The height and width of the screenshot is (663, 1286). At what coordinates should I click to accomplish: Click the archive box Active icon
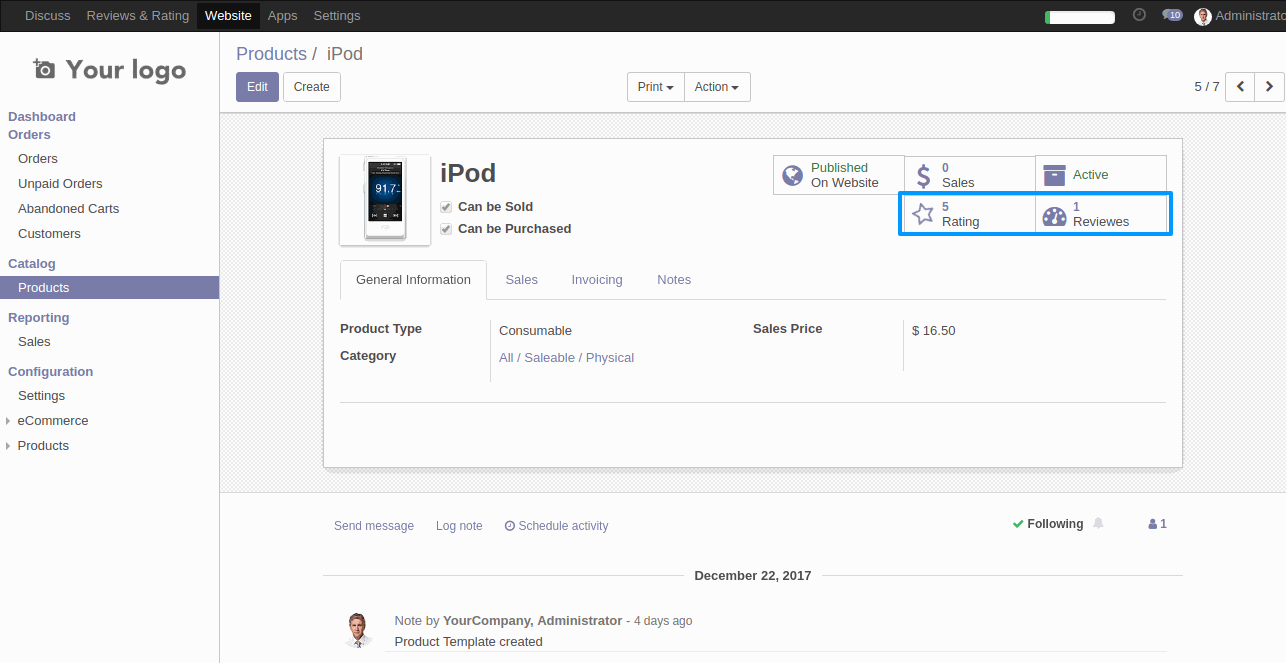point(1054,175)
